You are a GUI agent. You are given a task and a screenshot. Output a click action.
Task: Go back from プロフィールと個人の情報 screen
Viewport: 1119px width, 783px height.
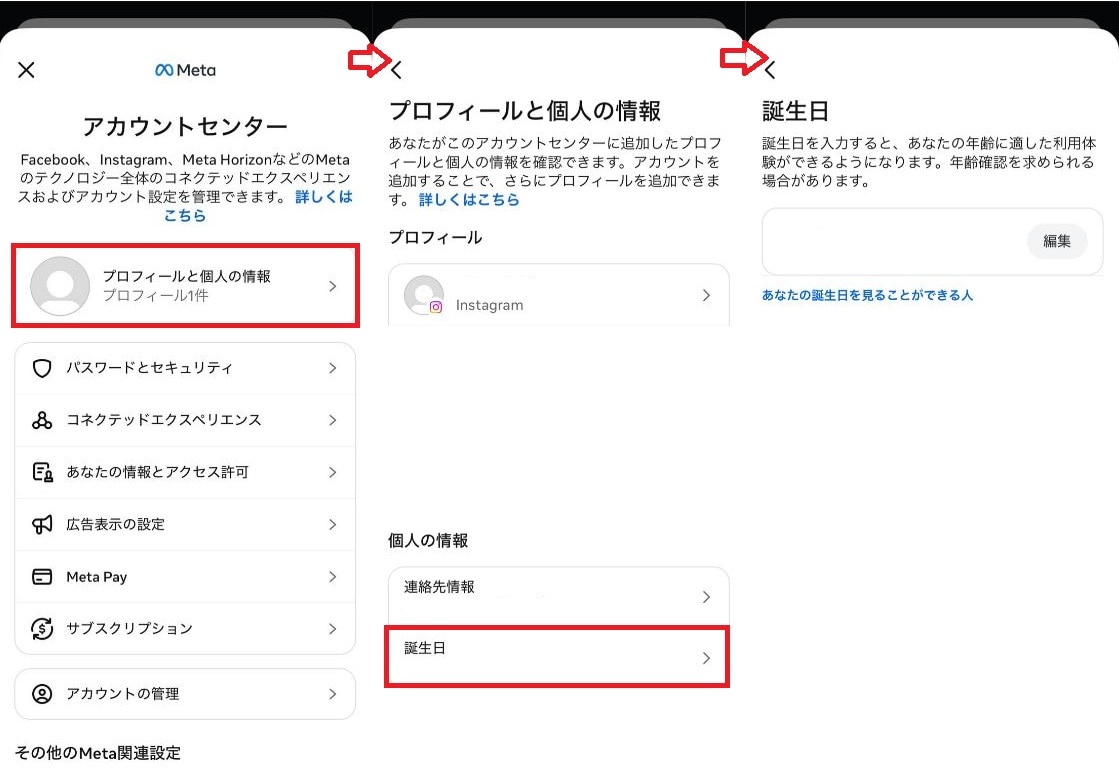coord(397,70)
